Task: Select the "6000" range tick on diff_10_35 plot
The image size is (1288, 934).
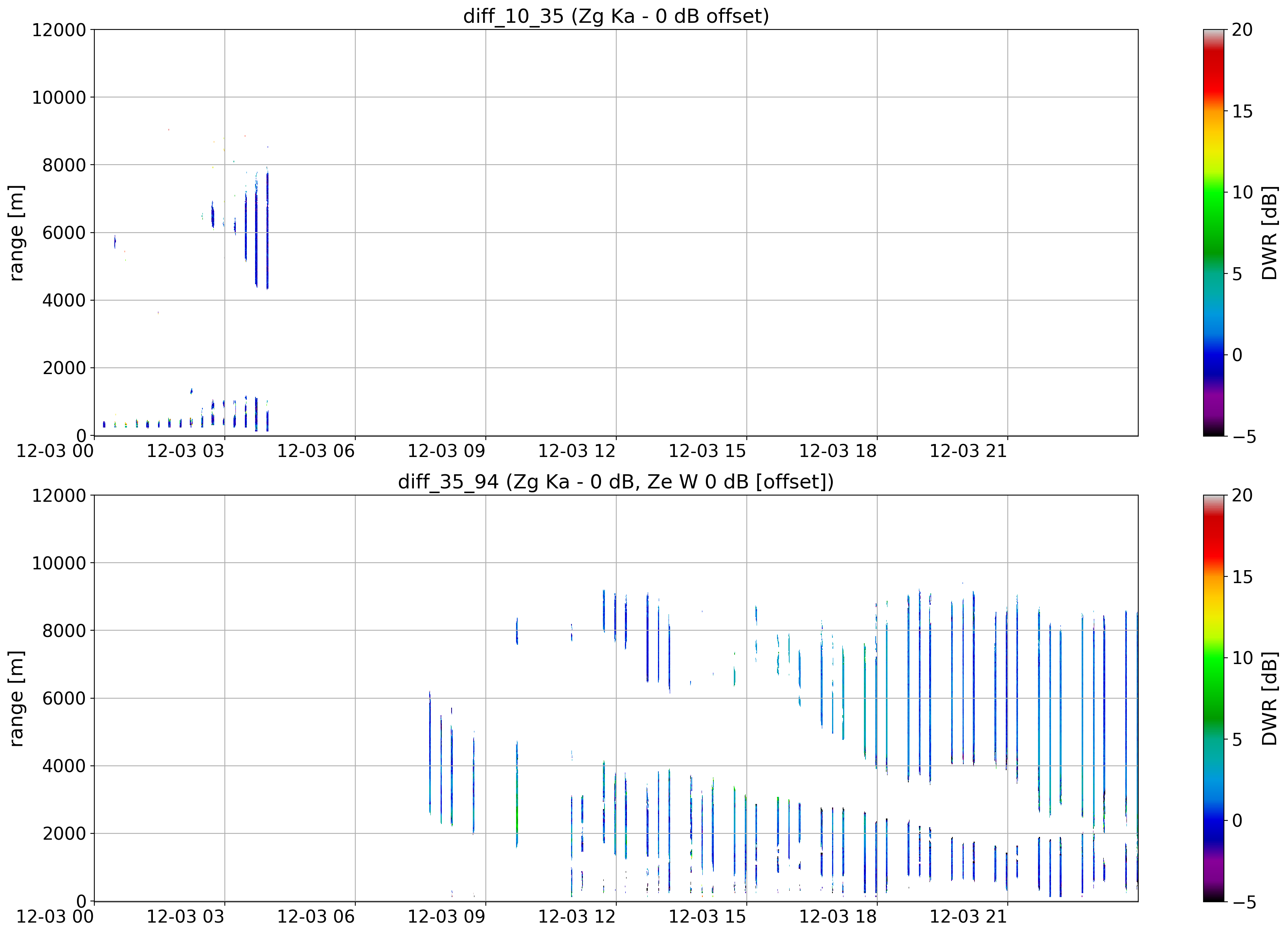Action: 64,233
